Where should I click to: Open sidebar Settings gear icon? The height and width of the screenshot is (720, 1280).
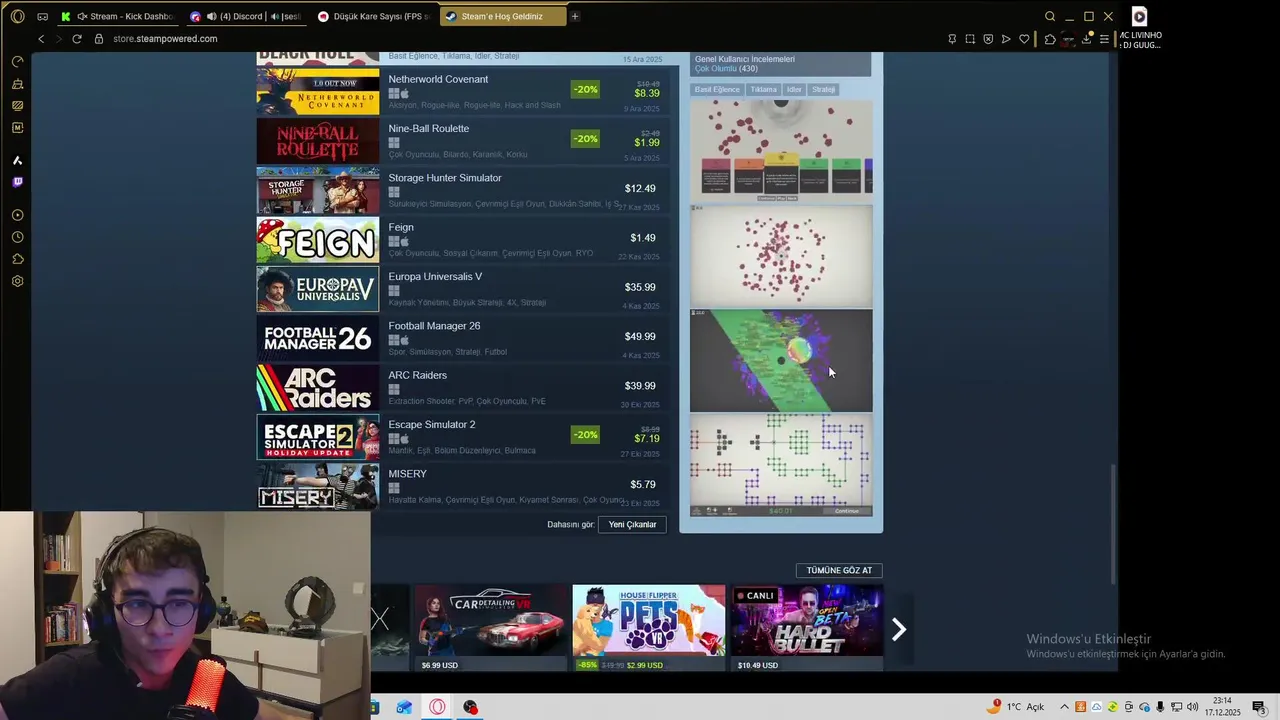[x=17, y=281]
